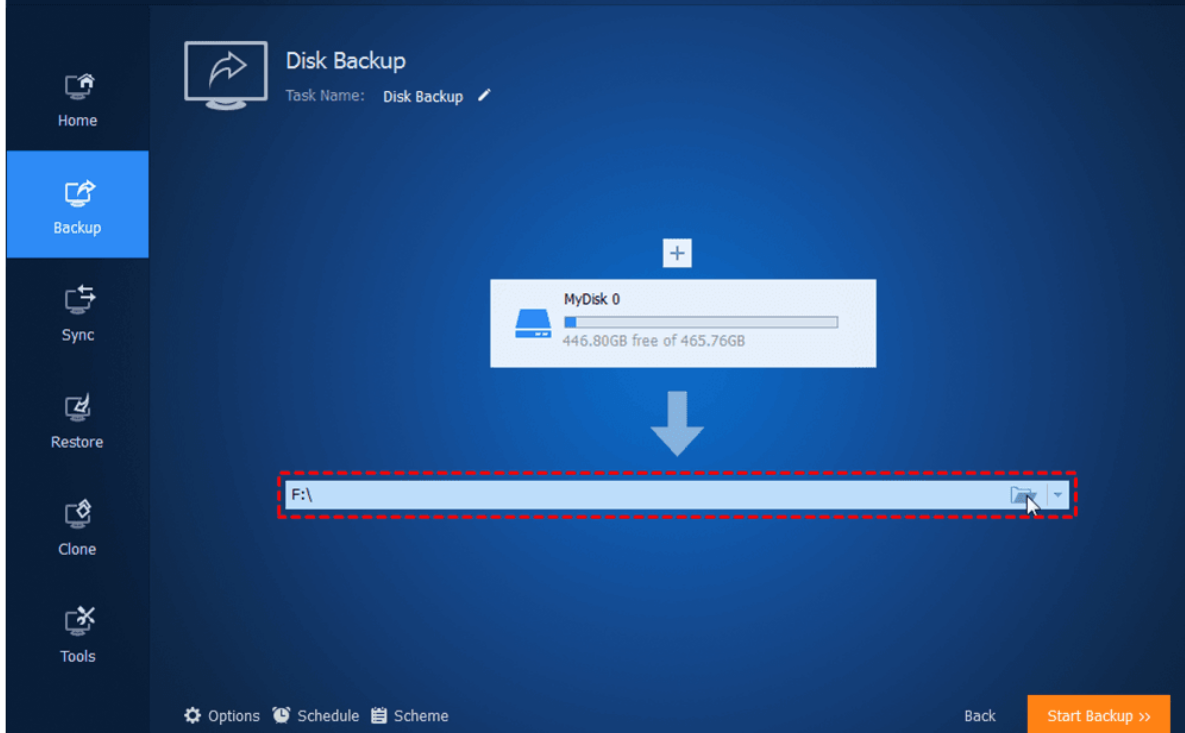
Task: Click the F:\ destination path field
Action: pyautogui.click(x=640, y=495)
